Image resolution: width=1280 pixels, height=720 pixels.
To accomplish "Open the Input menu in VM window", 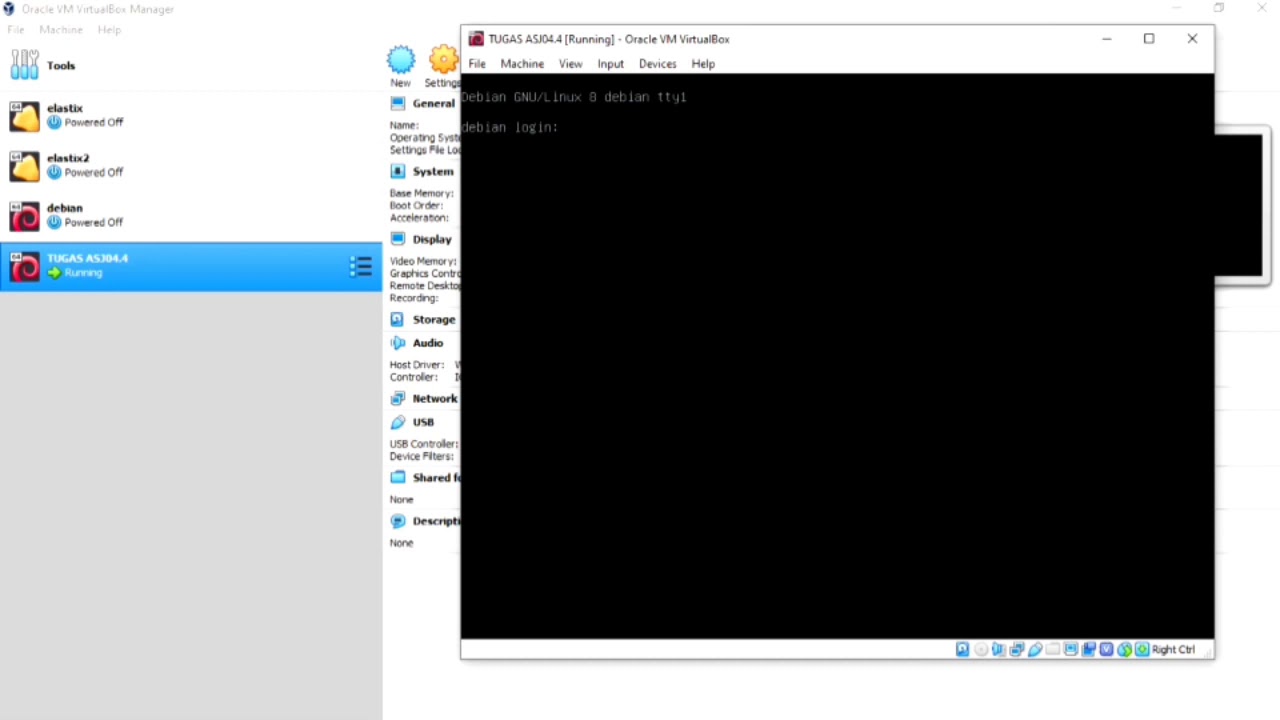I will click(610, 64).
